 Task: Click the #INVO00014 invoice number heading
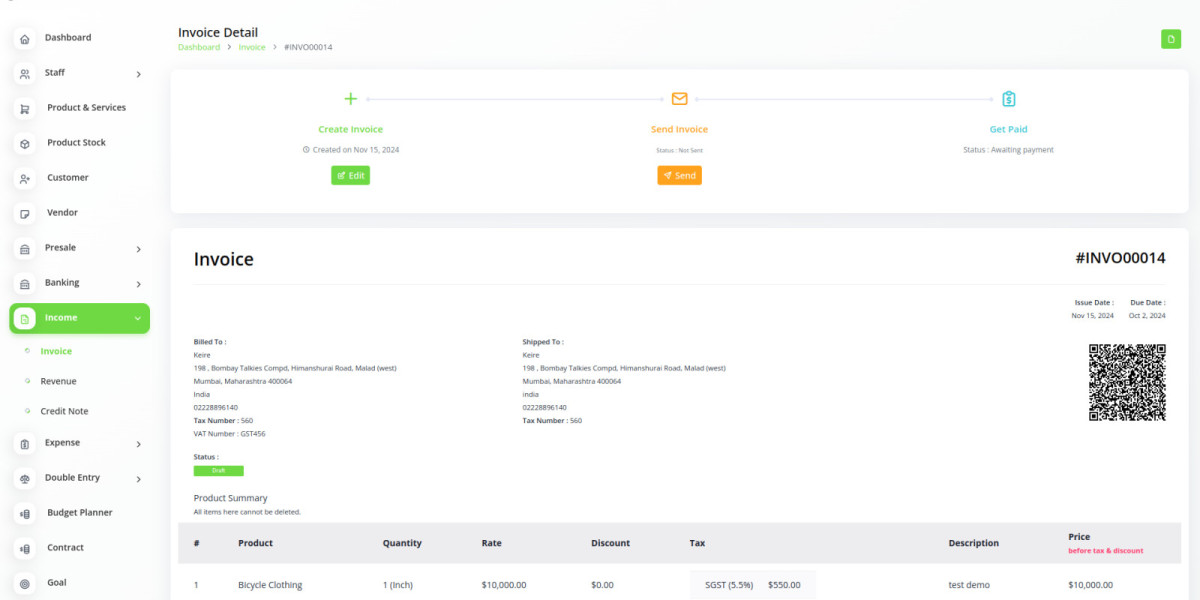[1120, 258]
